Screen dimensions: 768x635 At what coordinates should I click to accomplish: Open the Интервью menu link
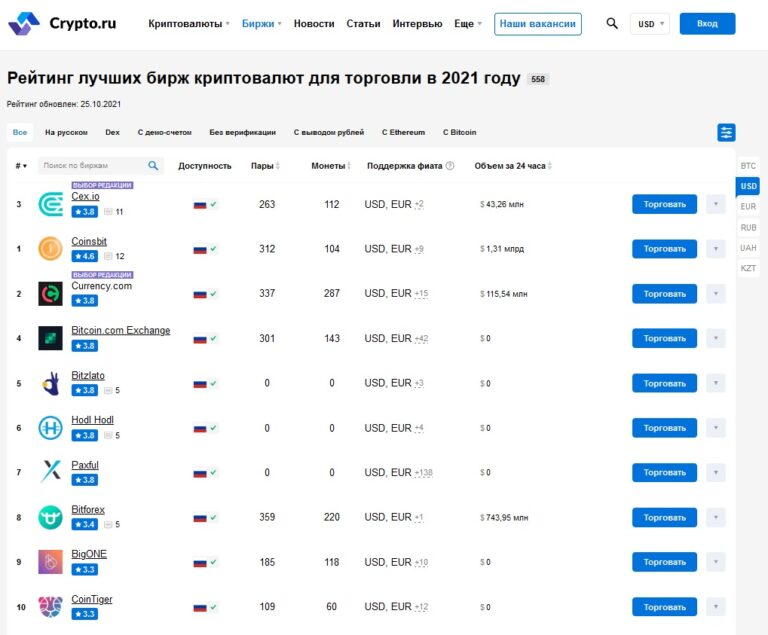[417, 24]
